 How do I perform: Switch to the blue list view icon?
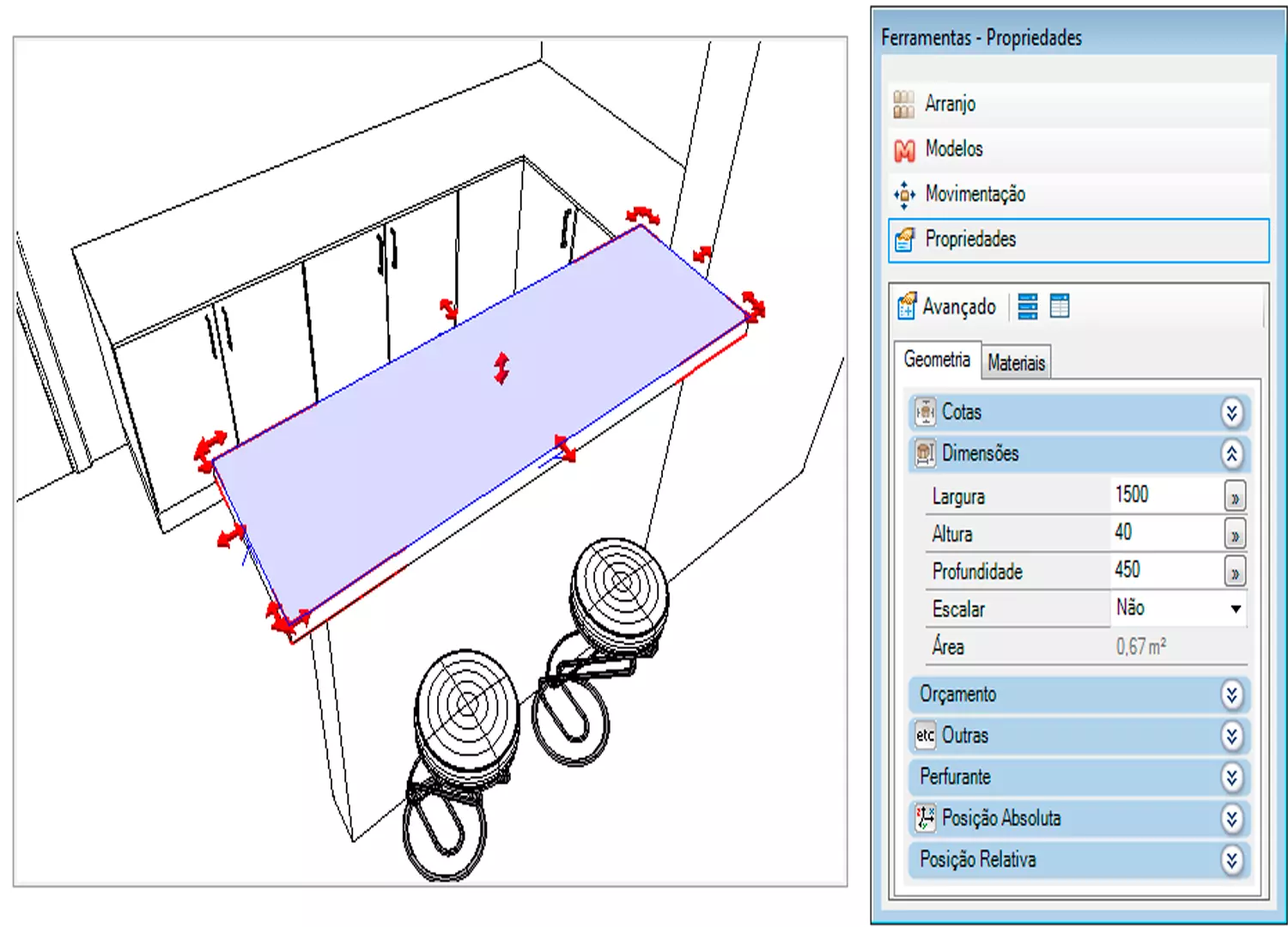[1028, 306]
